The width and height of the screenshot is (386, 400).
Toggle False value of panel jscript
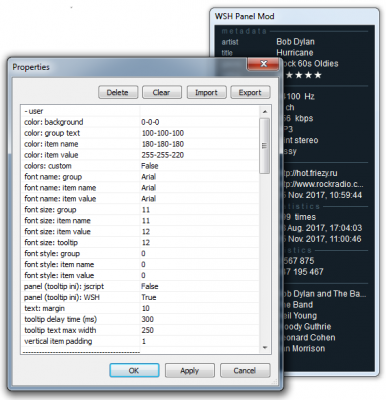point(150,287)
